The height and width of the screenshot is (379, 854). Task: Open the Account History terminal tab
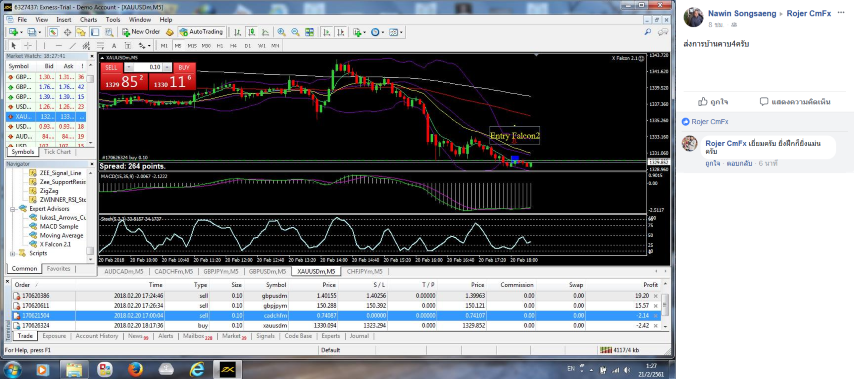pyautogui.click(x=97, y=337)
